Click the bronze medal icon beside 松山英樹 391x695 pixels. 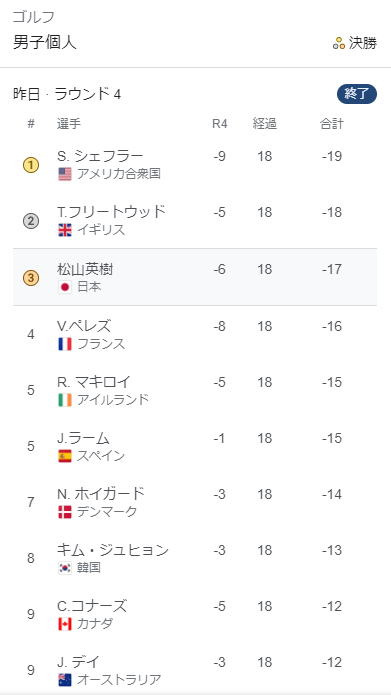pos(31,278)
